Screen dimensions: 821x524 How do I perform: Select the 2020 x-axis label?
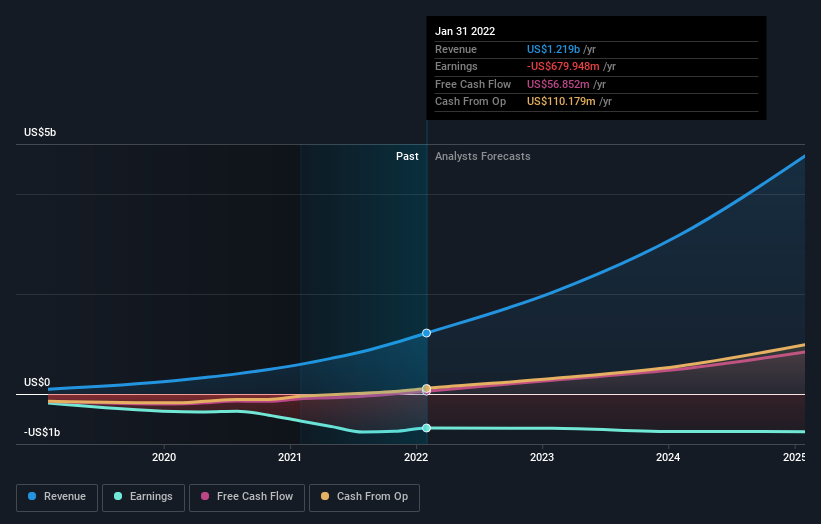click(x=164, y=457)
